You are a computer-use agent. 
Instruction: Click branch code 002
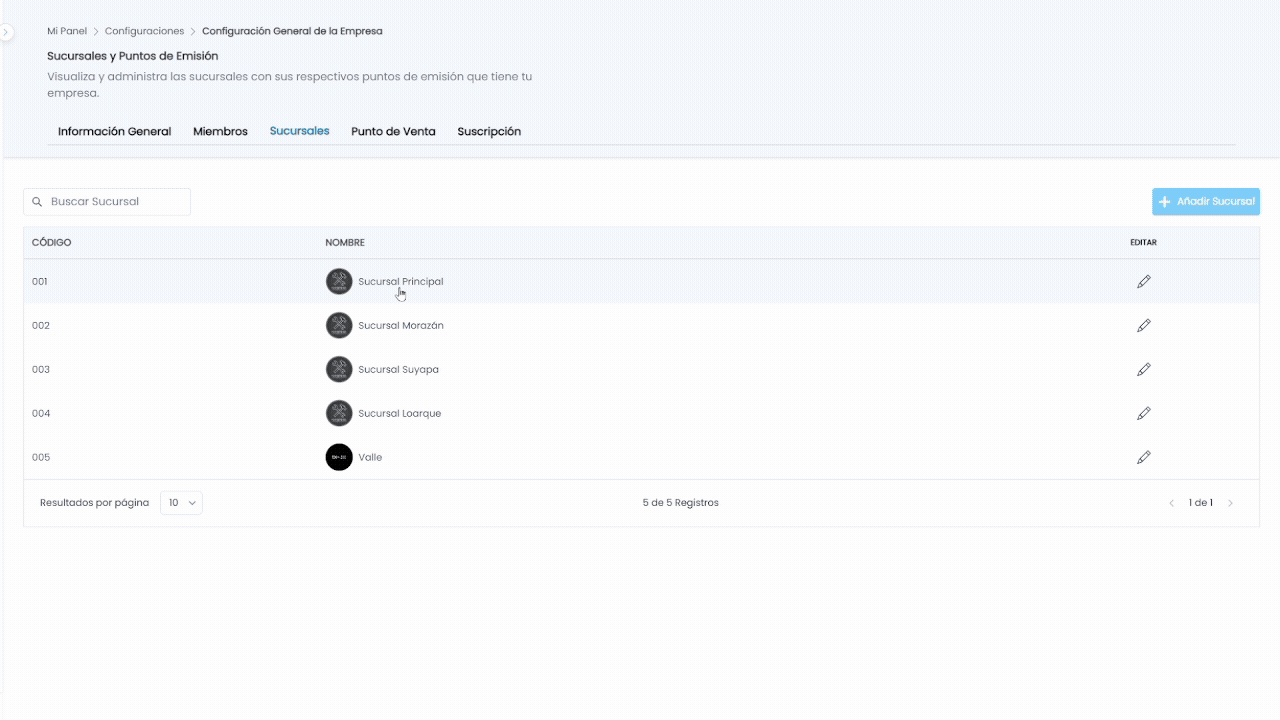point(41,326)
